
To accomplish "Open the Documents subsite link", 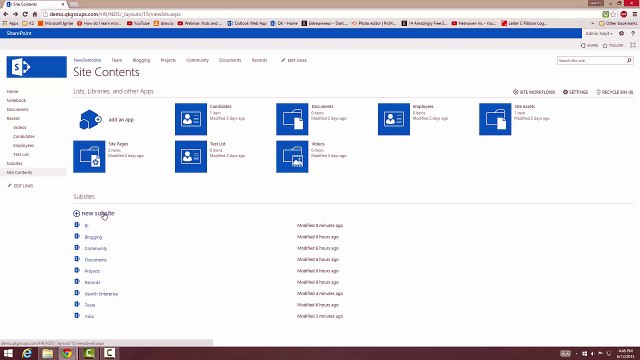I will [x=96, y=260].
